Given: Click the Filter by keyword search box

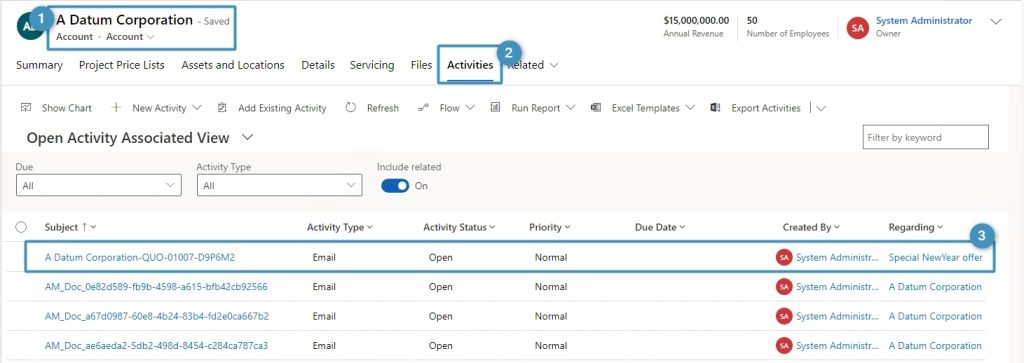Looking at the screenshot, I should click(x=925, y=137).
